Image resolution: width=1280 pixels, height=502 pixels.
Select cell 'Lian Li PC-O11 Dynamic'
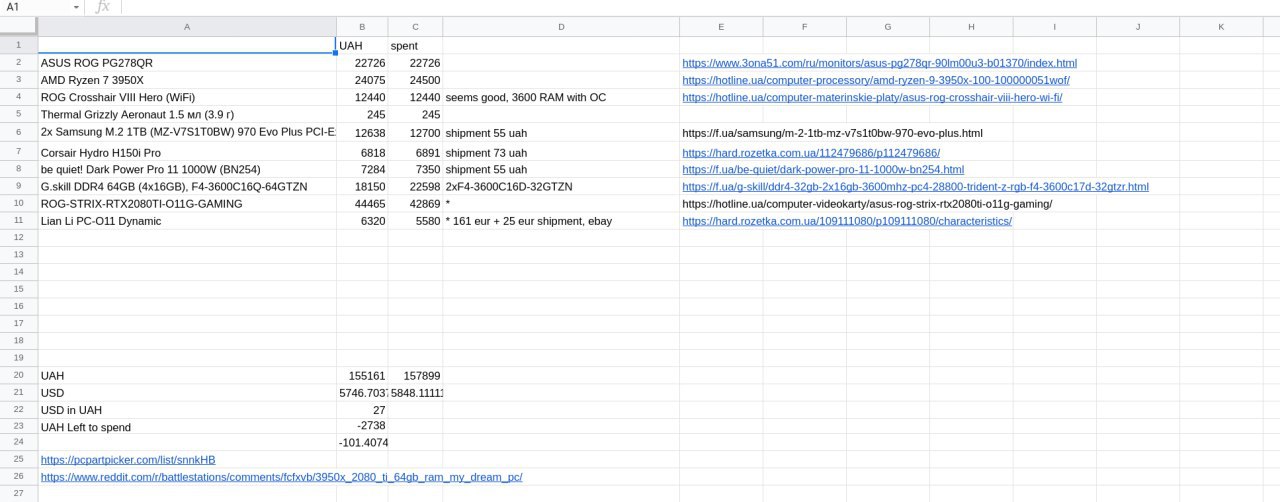(187, 221)
